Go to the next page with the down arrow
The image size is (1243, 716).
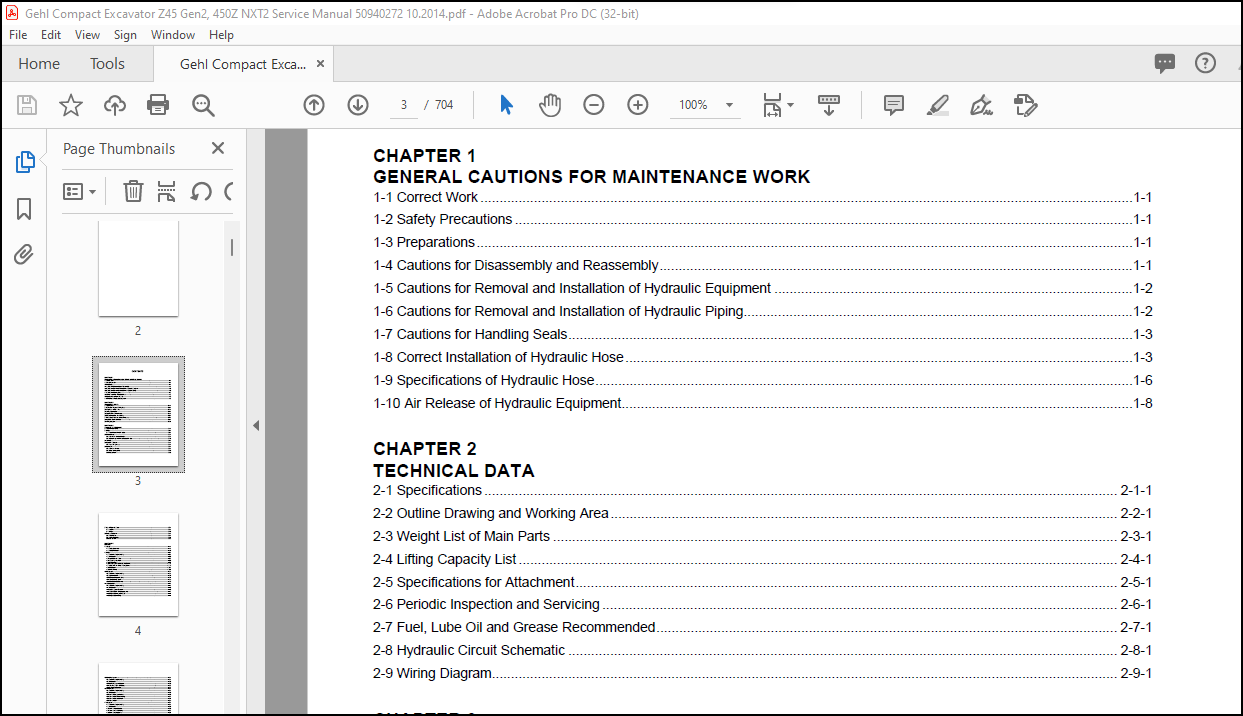[358, 105]
